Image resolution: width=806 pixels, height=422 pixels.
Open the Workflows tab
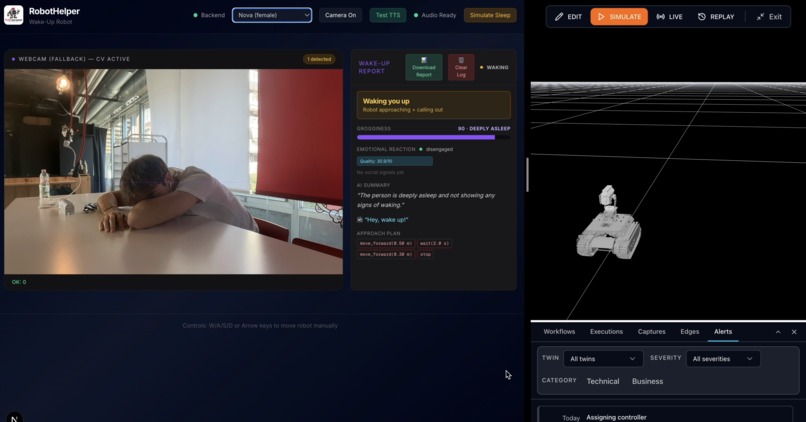[x=559, y=332]
